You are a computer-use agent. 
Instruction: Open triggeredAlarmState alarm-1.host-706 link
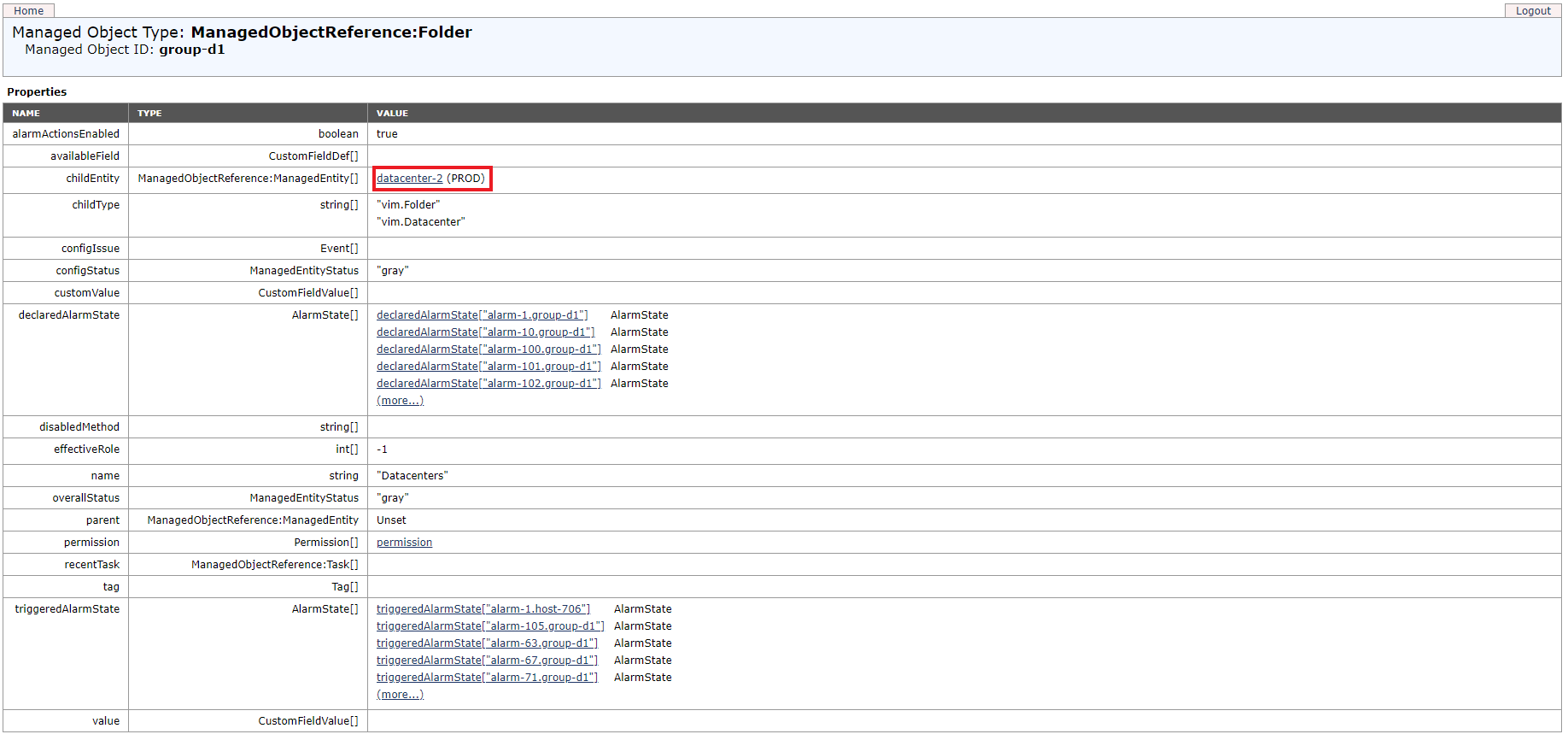point(483,609)
